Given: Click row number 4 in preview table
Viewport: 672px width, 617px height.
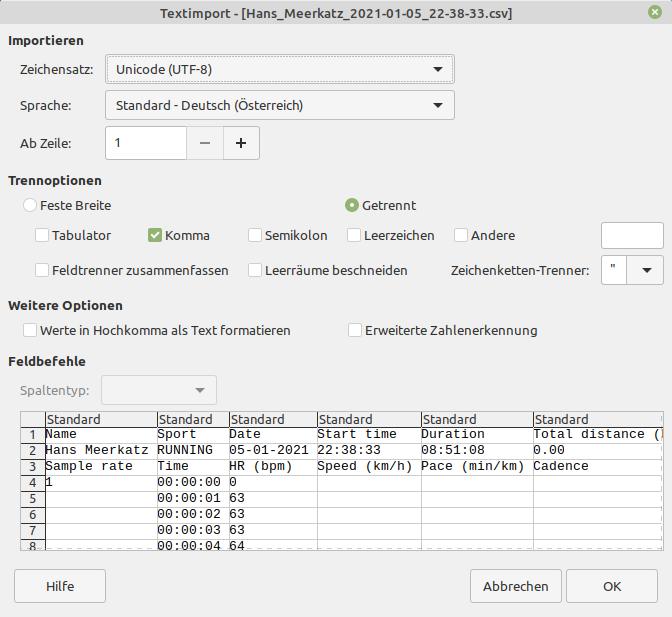Looking at the screenshot, I should 33,483.
